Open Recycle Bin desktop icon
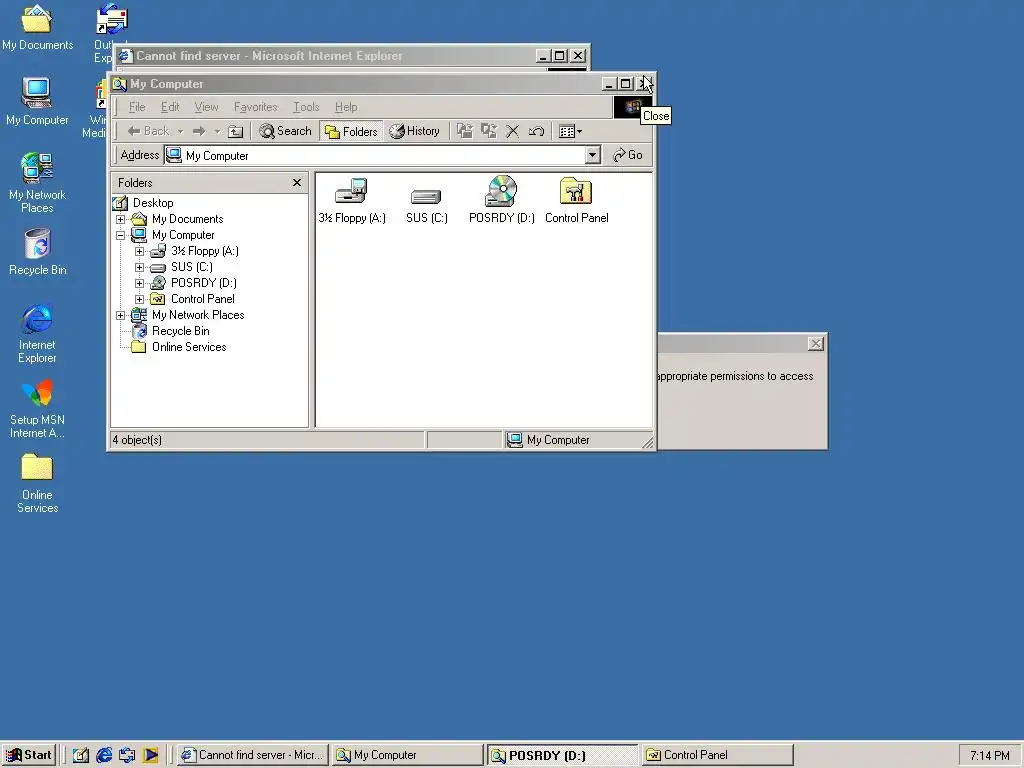Screen dimensions: 1024x768 click(x=37, y=252)
